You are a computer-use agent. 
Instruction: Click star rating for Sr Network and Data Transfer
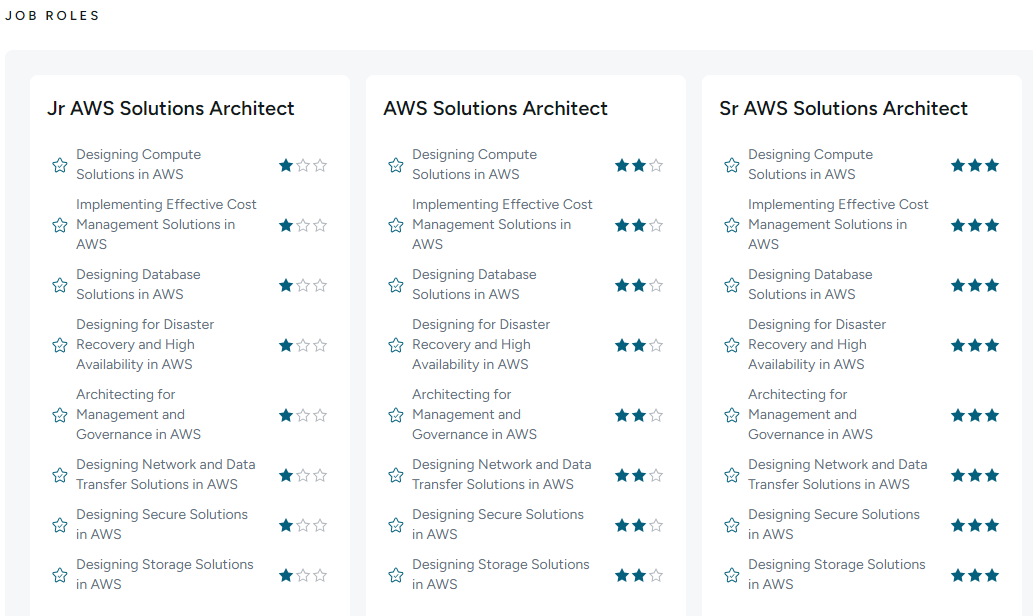point(975,475)
